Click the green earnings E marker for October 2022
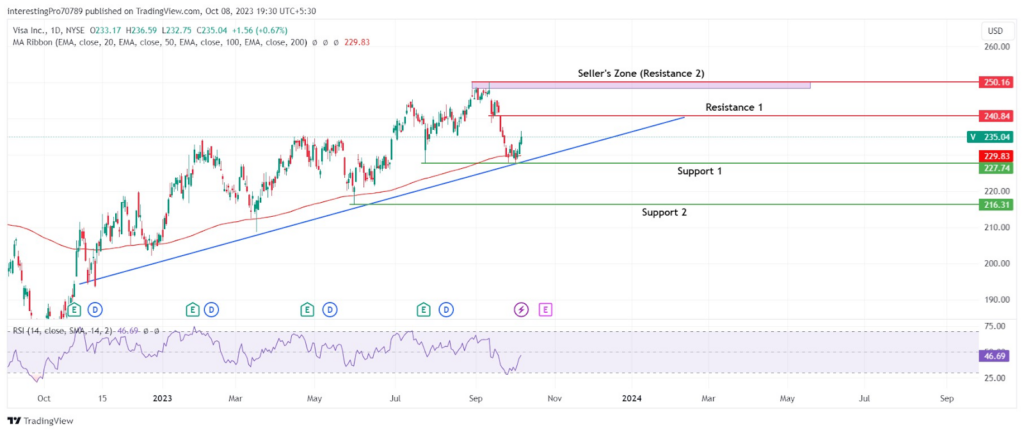This screenshot has width=1024, height=433. pyautogui.click(x=74, y=309)
